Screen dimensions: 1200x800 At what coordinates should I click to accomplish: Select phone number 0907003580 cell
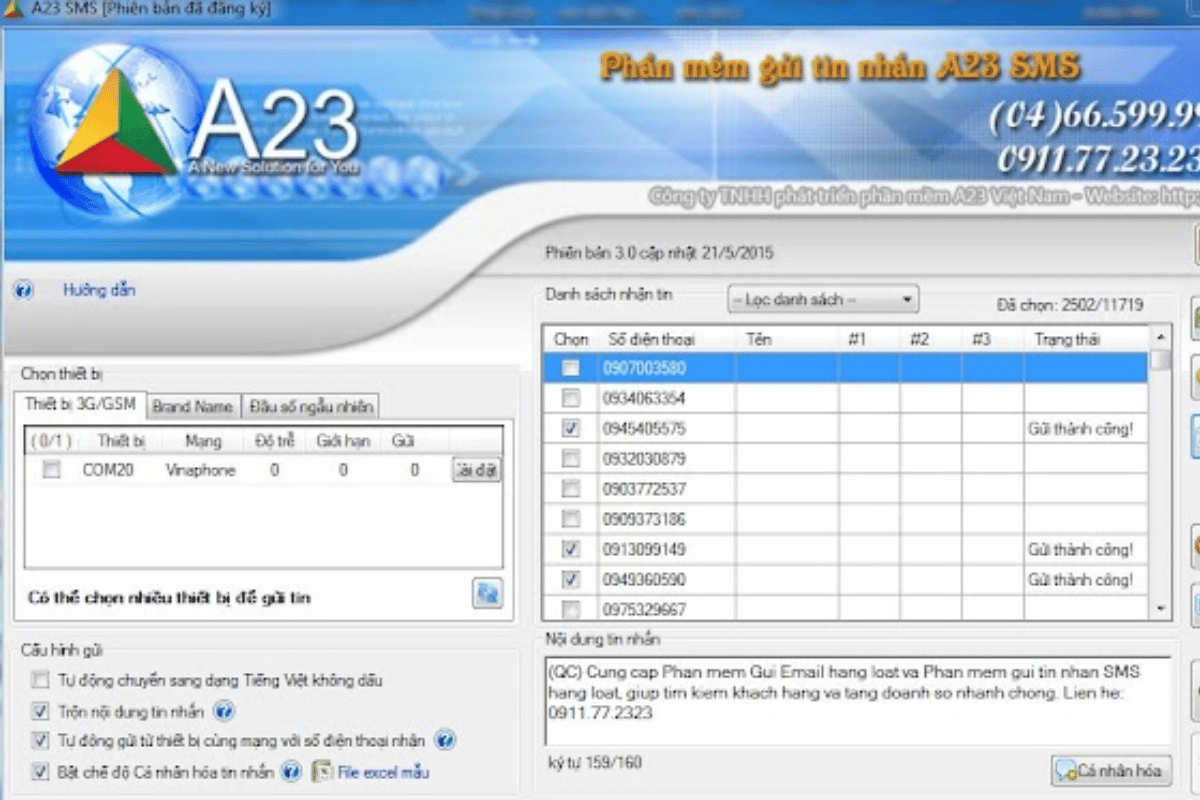click(668, 368)
